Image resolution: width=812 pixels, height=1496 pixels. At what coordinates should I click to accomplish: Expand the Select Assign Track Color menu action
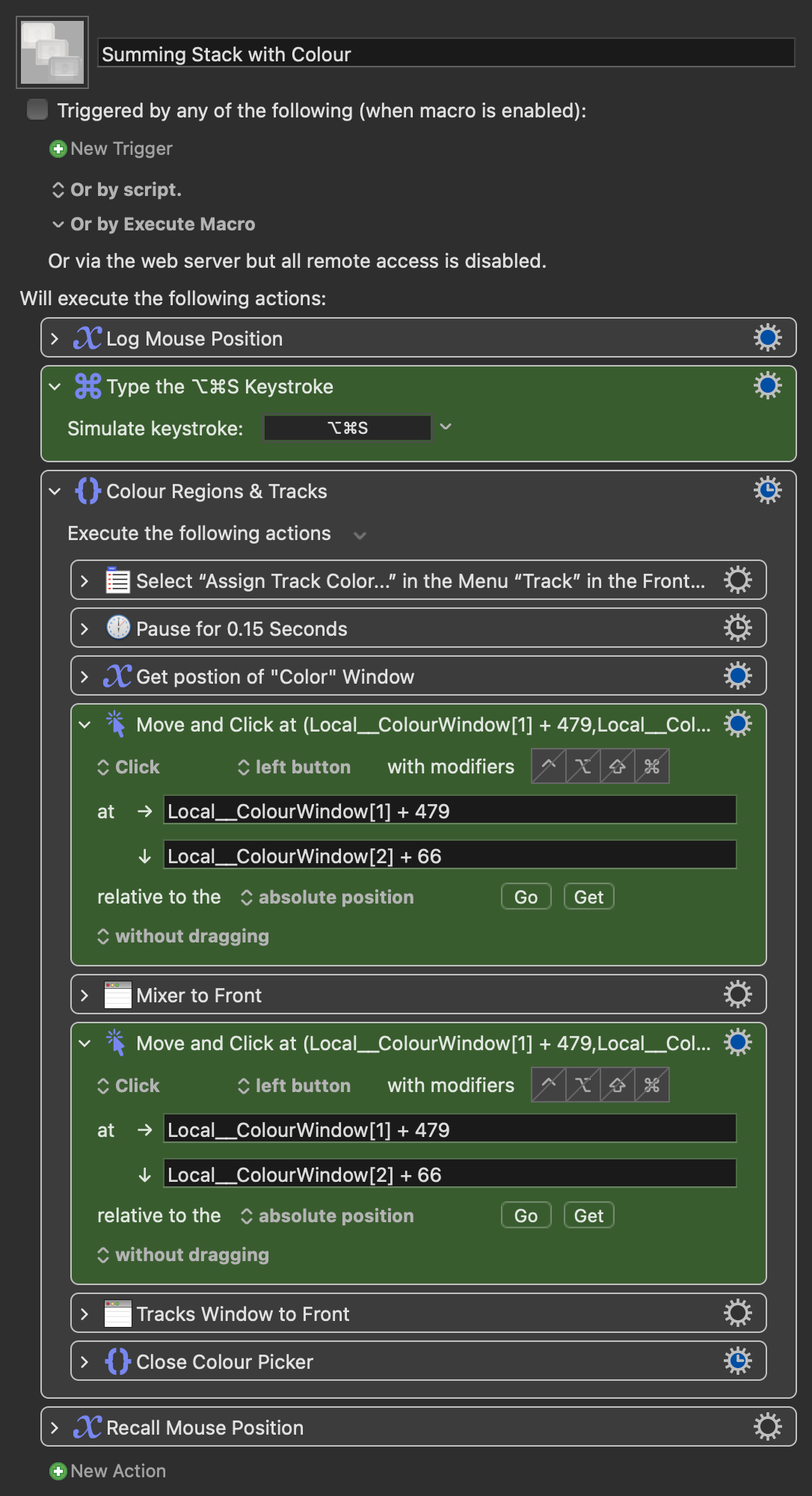coord(84,581)
